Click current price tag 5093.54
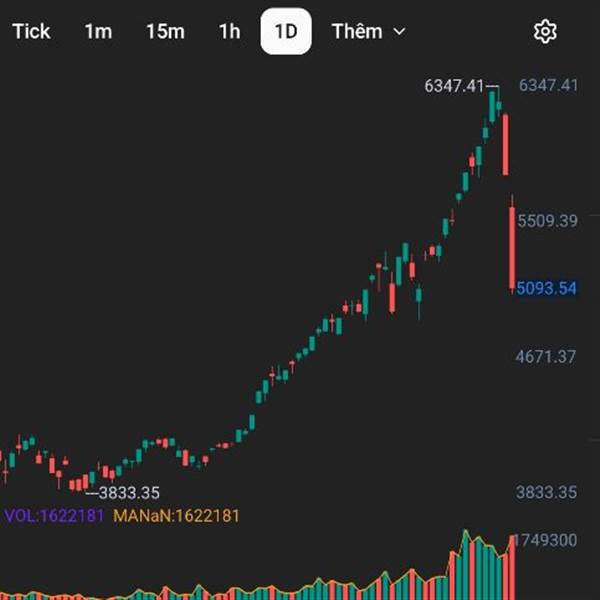 (547, 289)
